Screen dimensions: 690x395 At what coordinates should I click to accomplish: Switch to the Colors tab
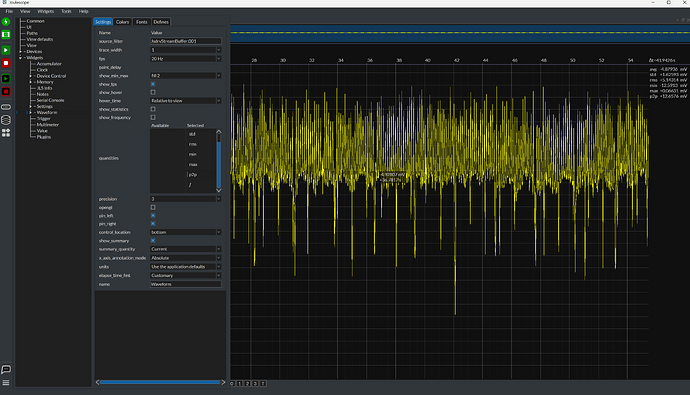[122, 22]
